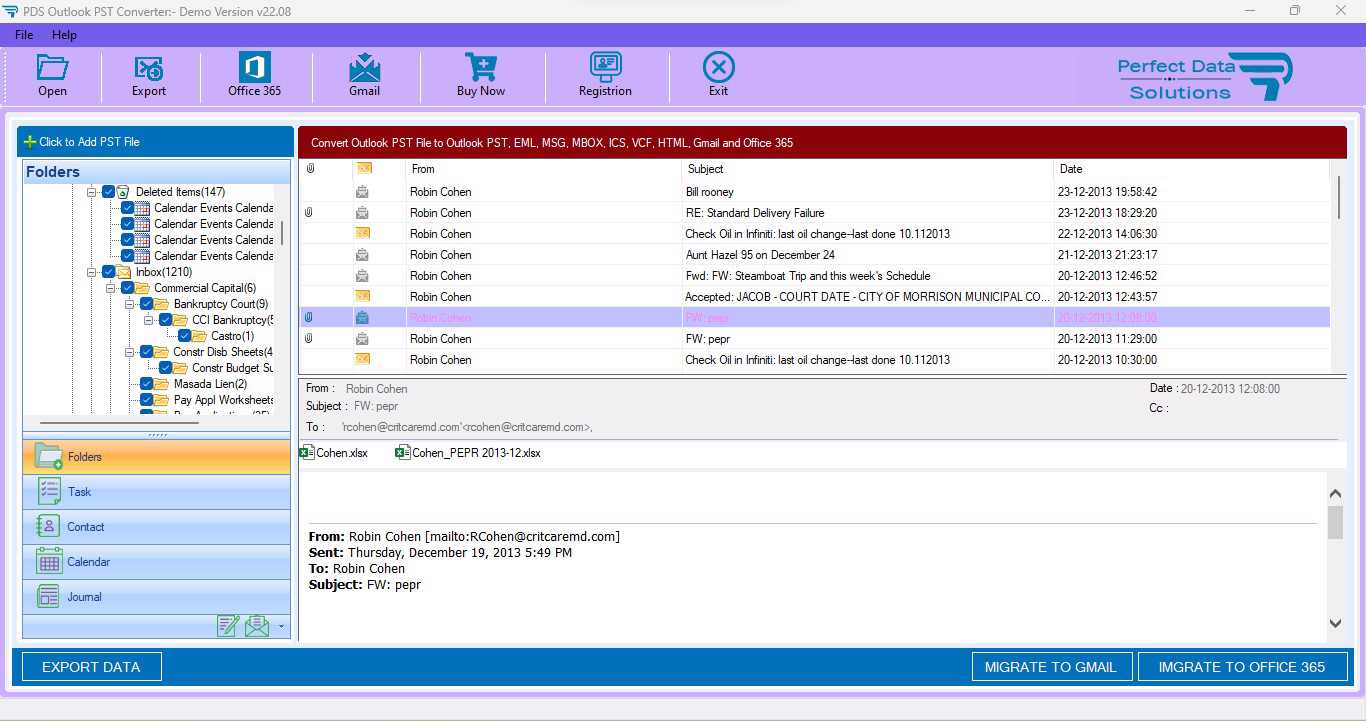Screen dimensions: 1366x721
Task: Switch to the Journal pane tab
Action: click(x=157, y=597)
